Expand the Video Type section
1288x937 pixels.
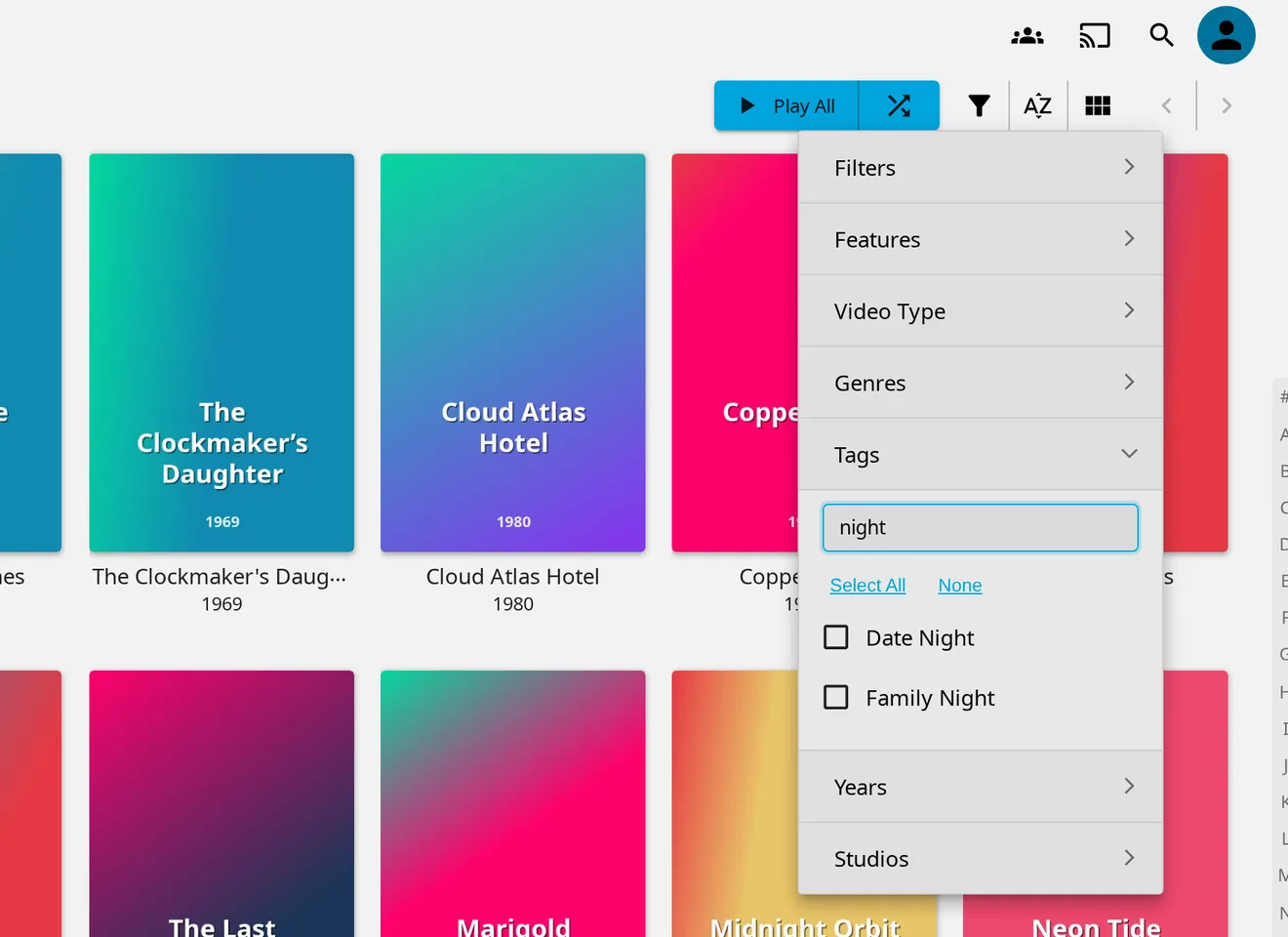point(981,311)
